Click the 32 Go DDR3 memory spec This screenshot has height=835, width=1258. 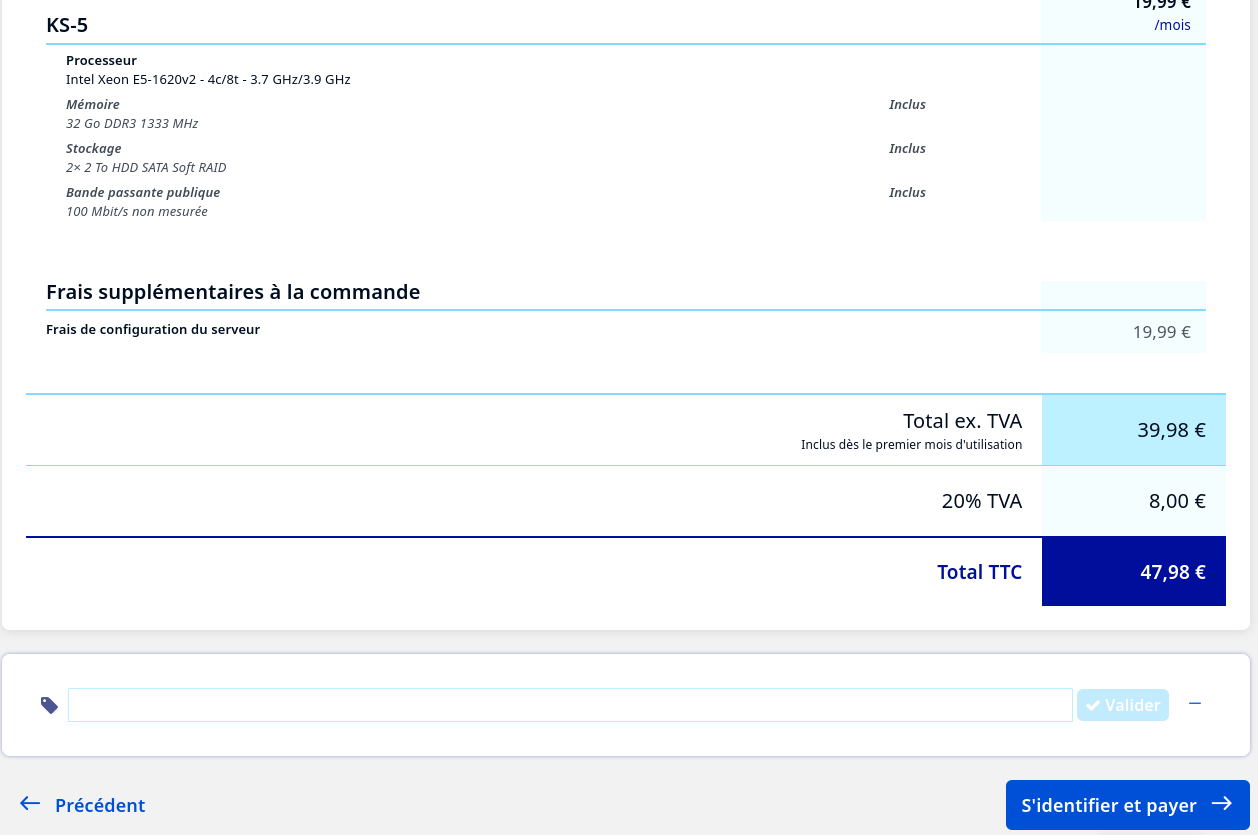132,124
